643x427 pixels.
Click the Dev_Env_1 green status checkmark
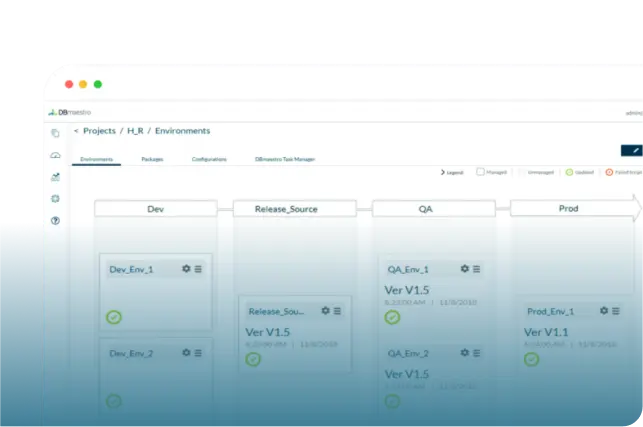(114, 317)
